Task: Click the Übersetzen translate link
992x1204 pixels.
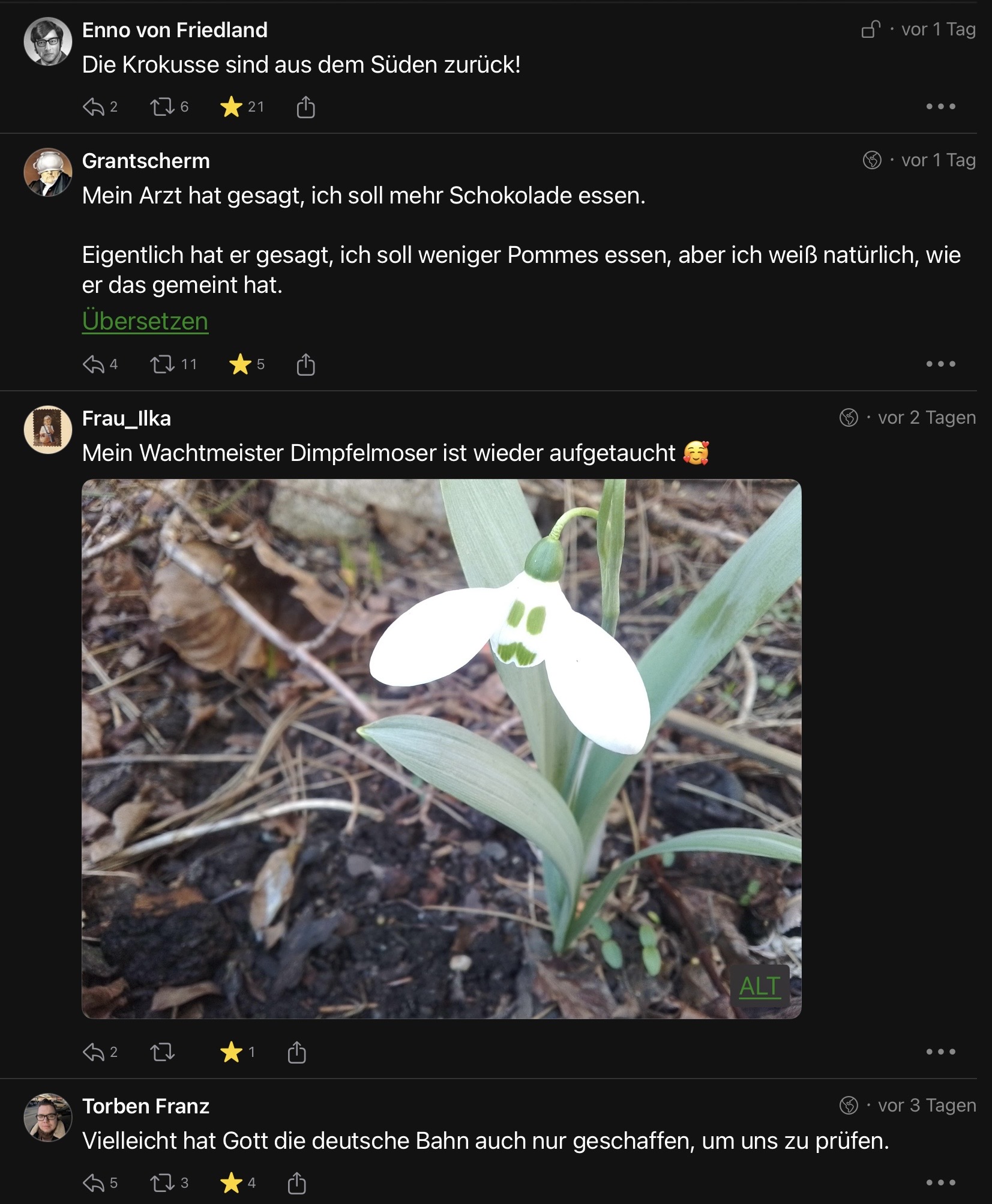Action: click(x=145, y=321)
